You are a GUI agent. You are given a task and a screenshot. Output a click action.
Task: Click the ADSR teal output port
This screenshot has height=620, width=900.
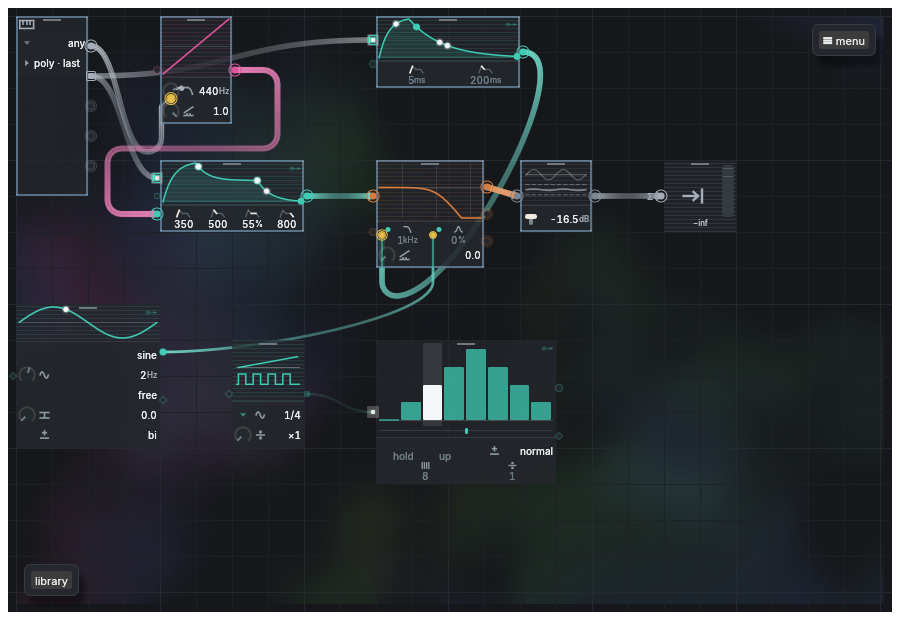tap(307, 196)
